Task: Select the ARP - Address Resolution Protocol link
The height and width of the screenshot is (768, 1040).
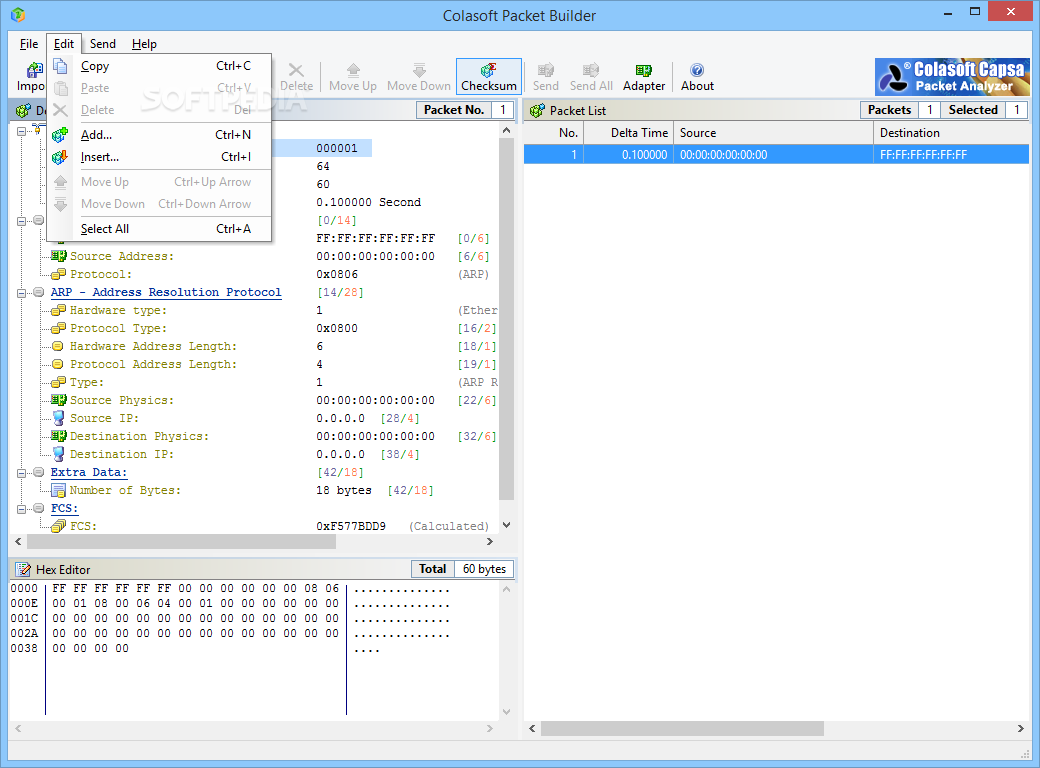Action: (x=166, y=292)
